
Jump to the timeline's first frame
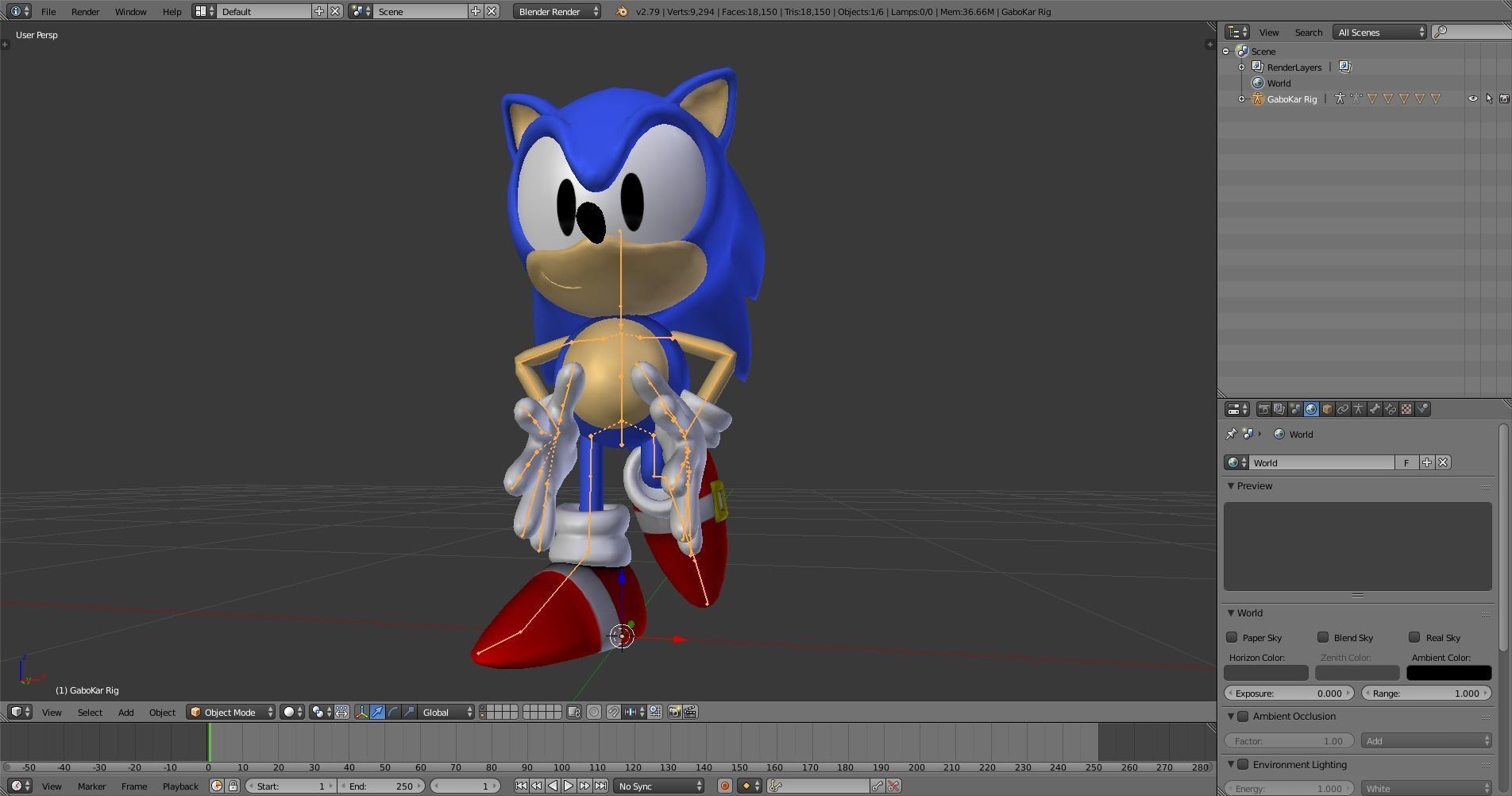(x=521, y=786)
